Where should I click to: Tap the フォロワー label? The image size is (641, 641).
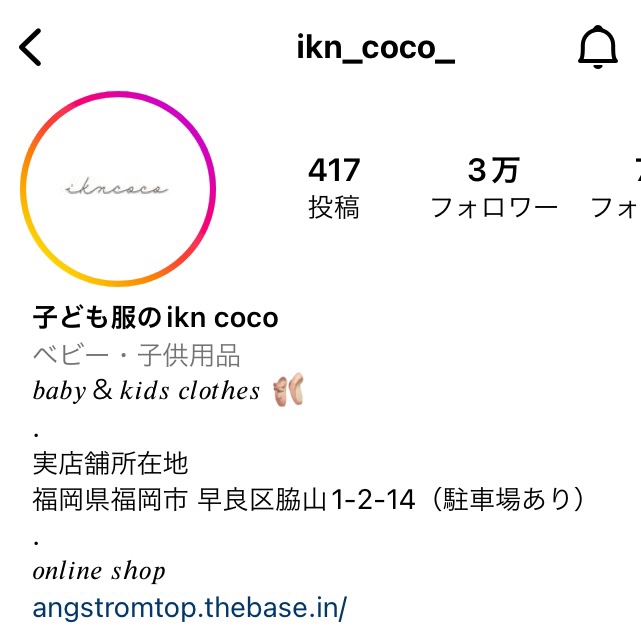click(494, 207)
